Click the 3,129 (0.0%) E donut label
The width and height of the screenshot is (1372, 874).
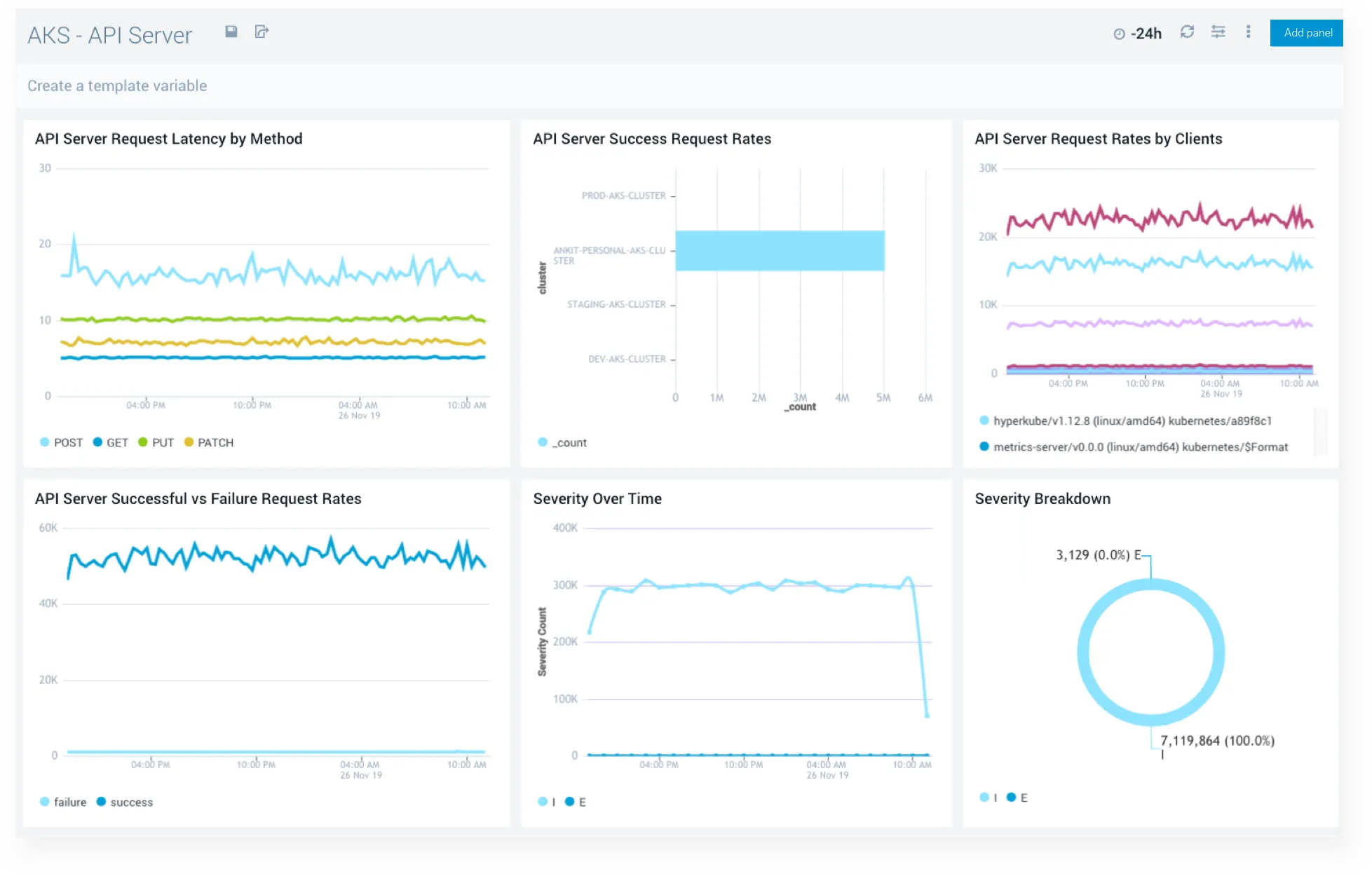[1099, 555]
